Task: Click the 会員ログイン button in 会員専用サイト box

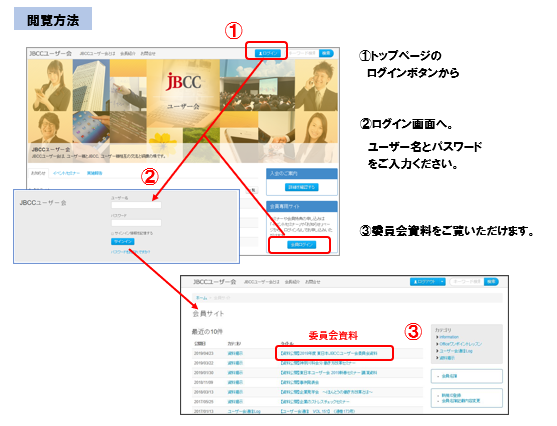Action: (301, 245)
